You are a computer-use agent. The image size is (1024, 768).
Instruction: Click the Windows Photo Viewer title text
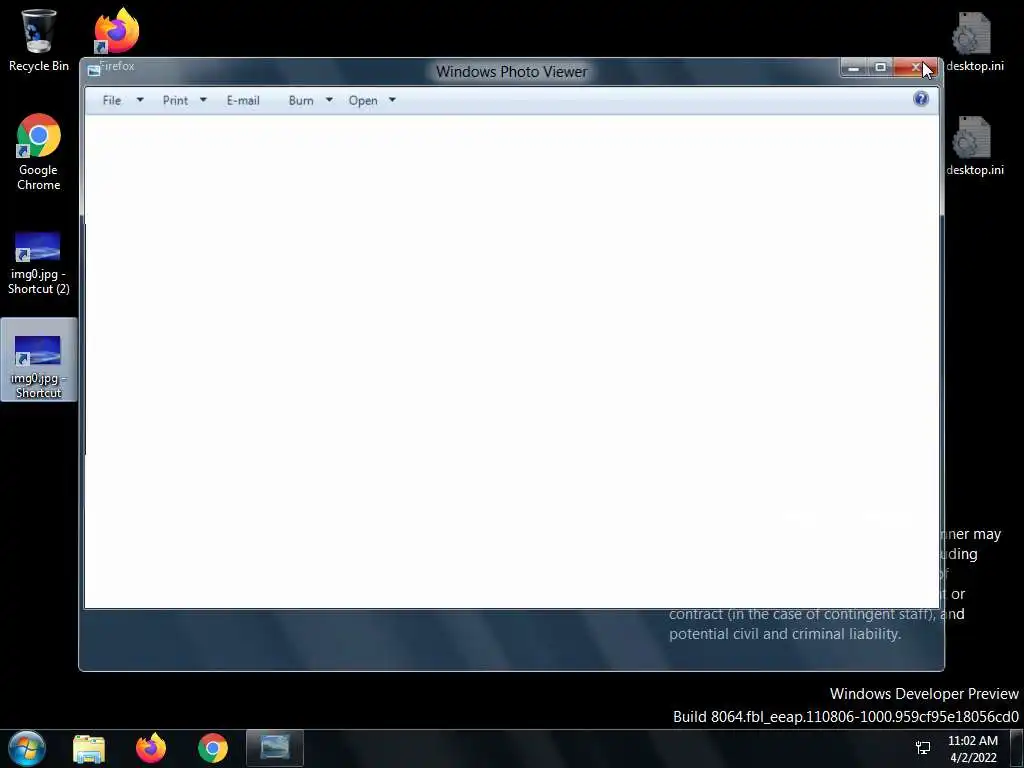pos(511,72)
